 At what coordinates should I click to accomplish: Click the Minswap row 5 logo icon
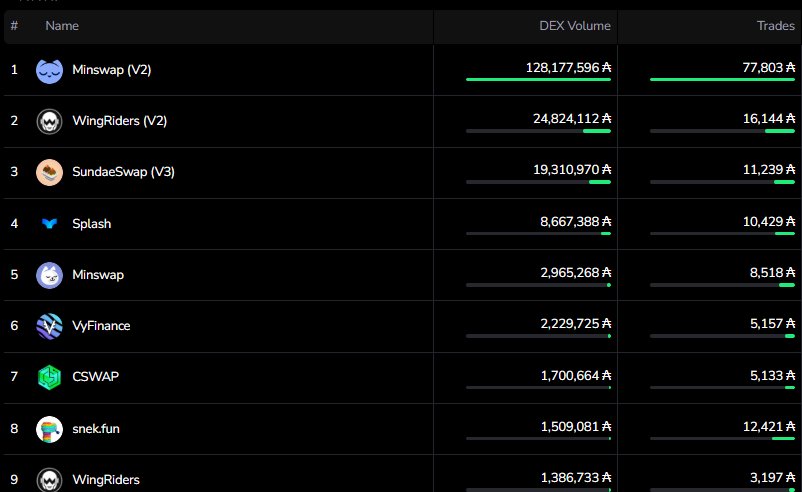point(49,274)
